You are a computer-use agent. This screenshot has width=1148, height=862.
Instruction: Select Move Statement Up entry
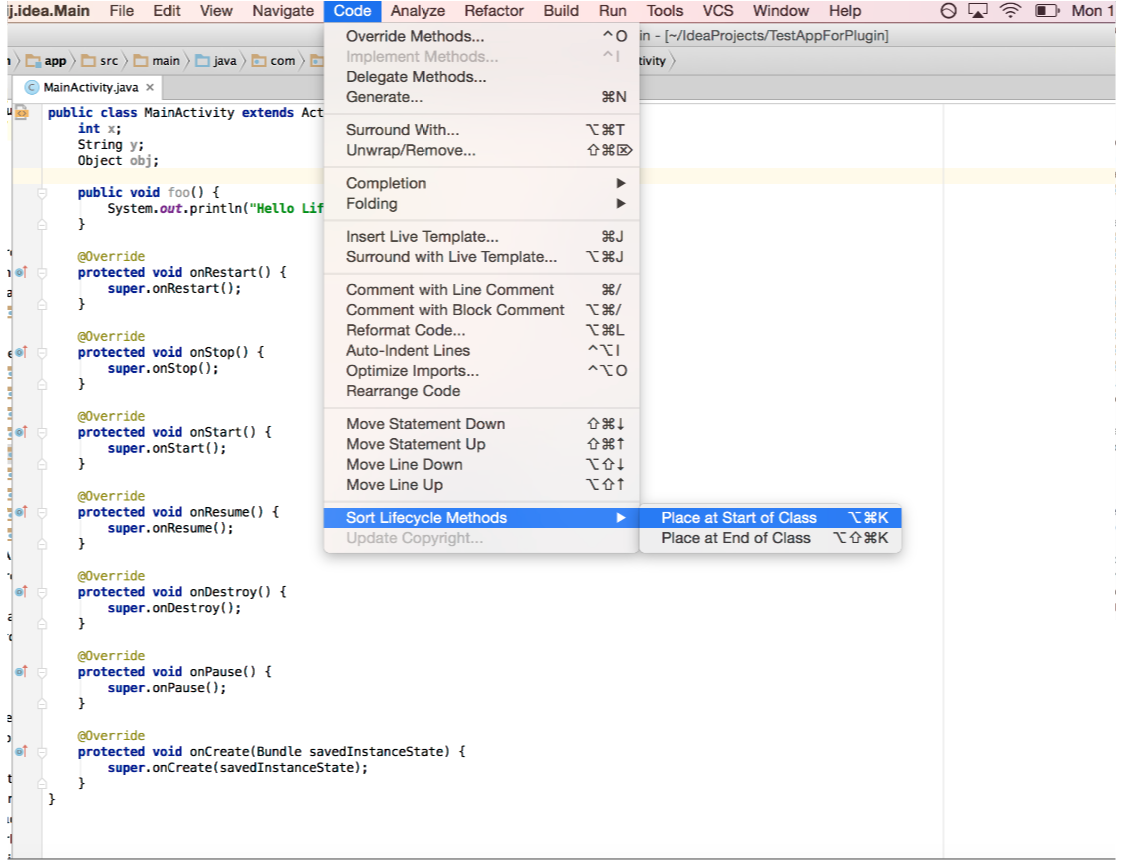482,445
